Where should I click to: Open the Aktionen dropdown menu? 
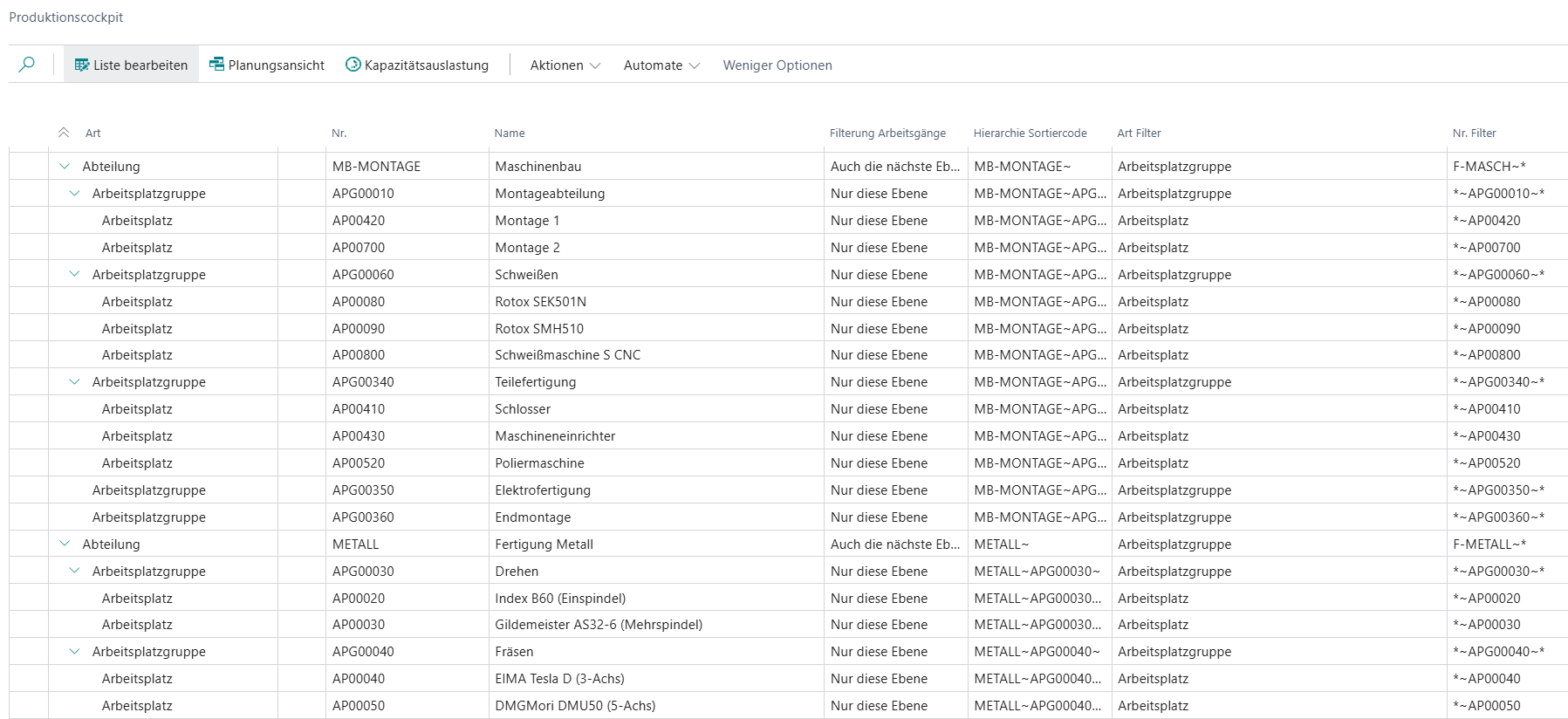click(565, 65)
